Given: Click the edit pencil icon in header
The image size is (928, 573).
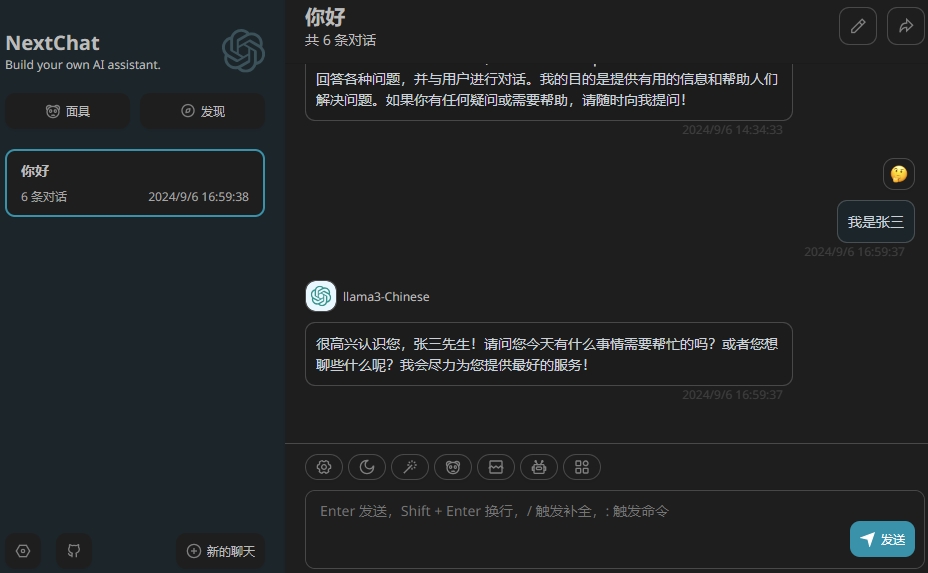Looking at the screenshot, I should coord(857,26).
